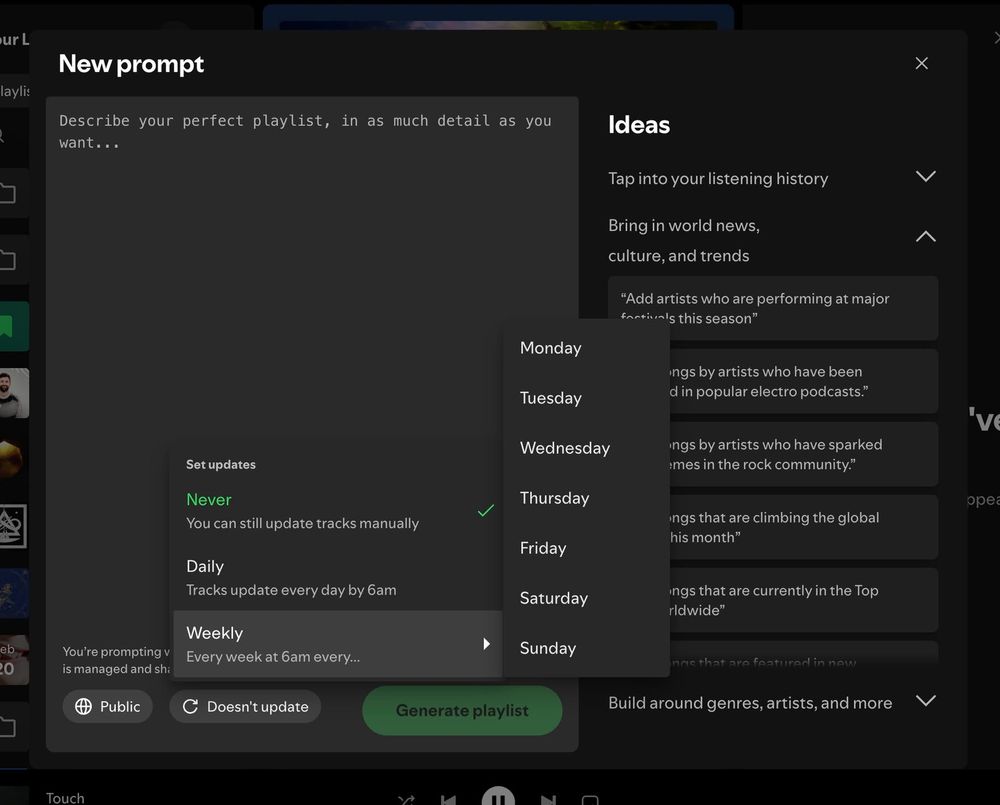Skip to the next track
1000x805 pixels.
[x=548, y=798]
